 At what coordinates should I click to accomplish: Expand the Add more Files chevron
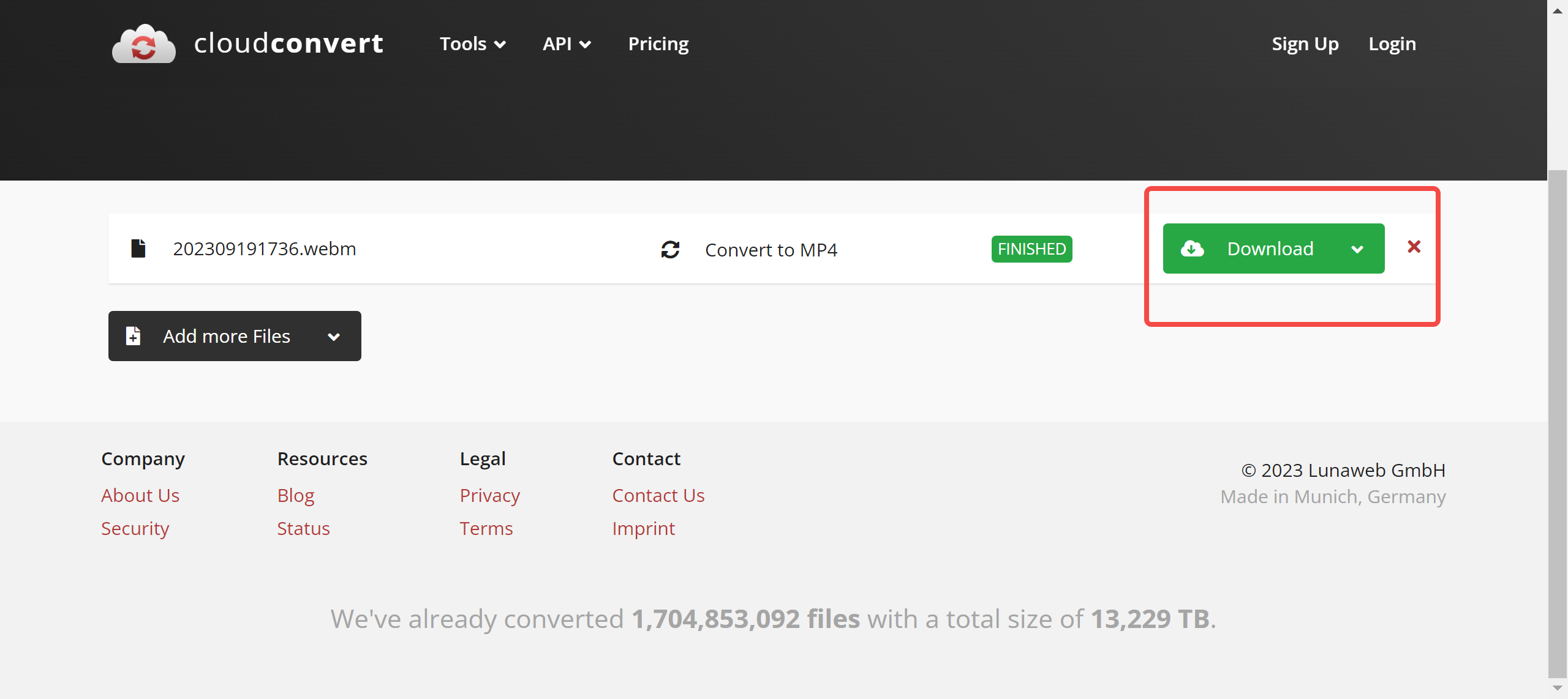point(334,337)
